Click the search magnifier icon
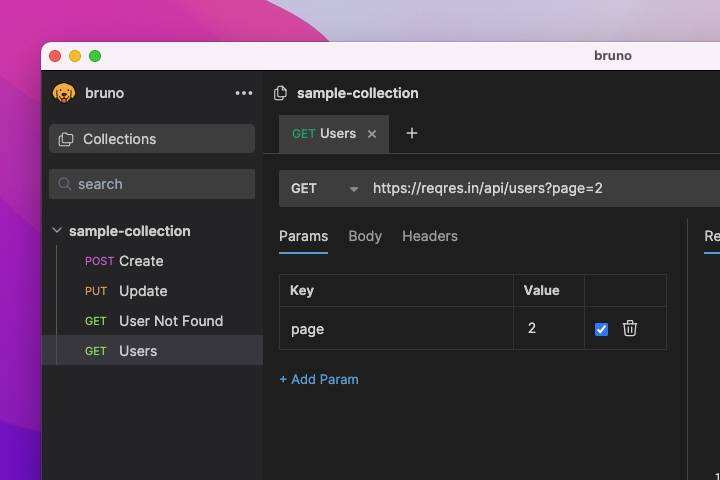 pyautogui.click(x=65, y=184)
